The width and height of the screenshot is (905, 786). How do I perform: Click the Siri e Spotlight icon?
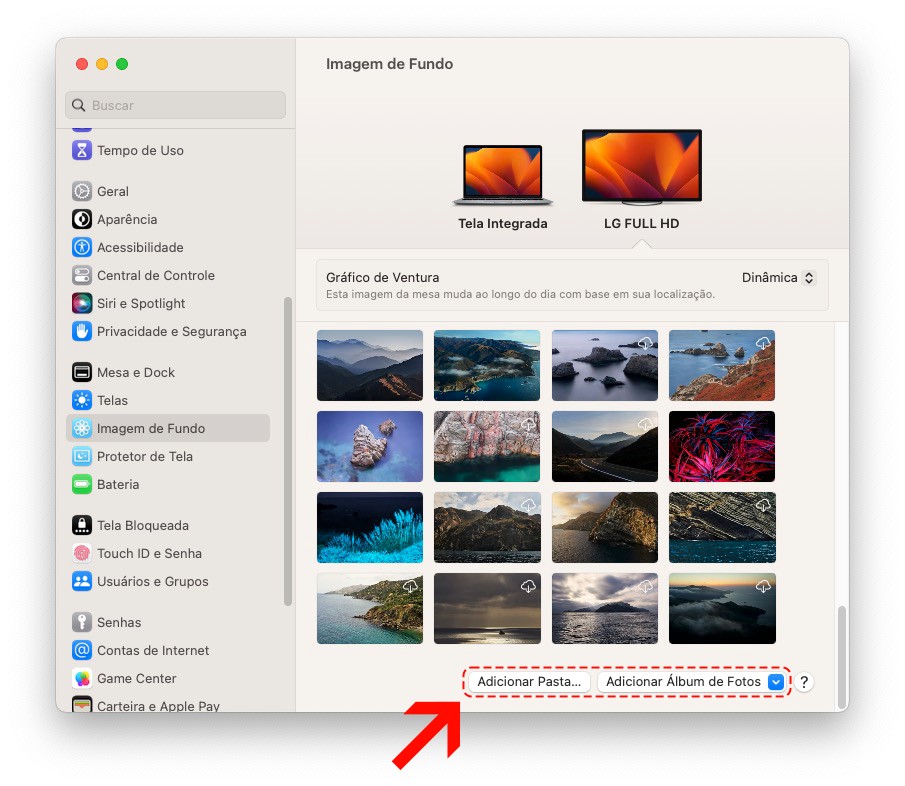[82, 304]
